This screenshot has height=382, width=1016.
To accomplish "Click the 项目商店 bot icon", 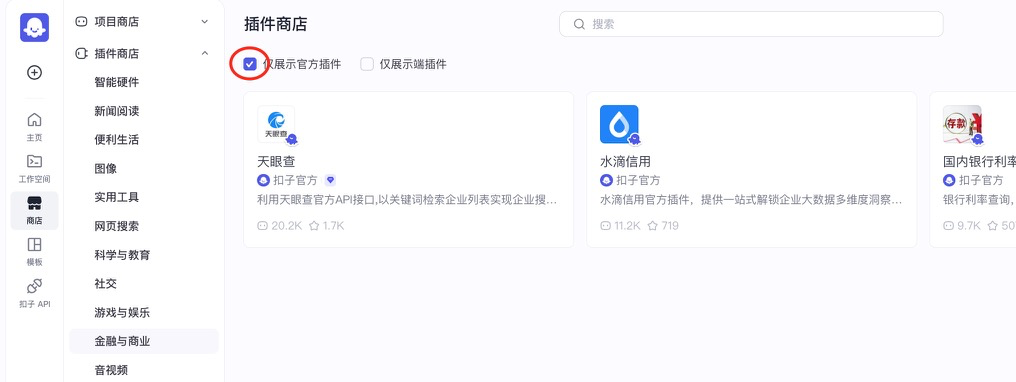I will pyautogui.click(x=82, y=21).
